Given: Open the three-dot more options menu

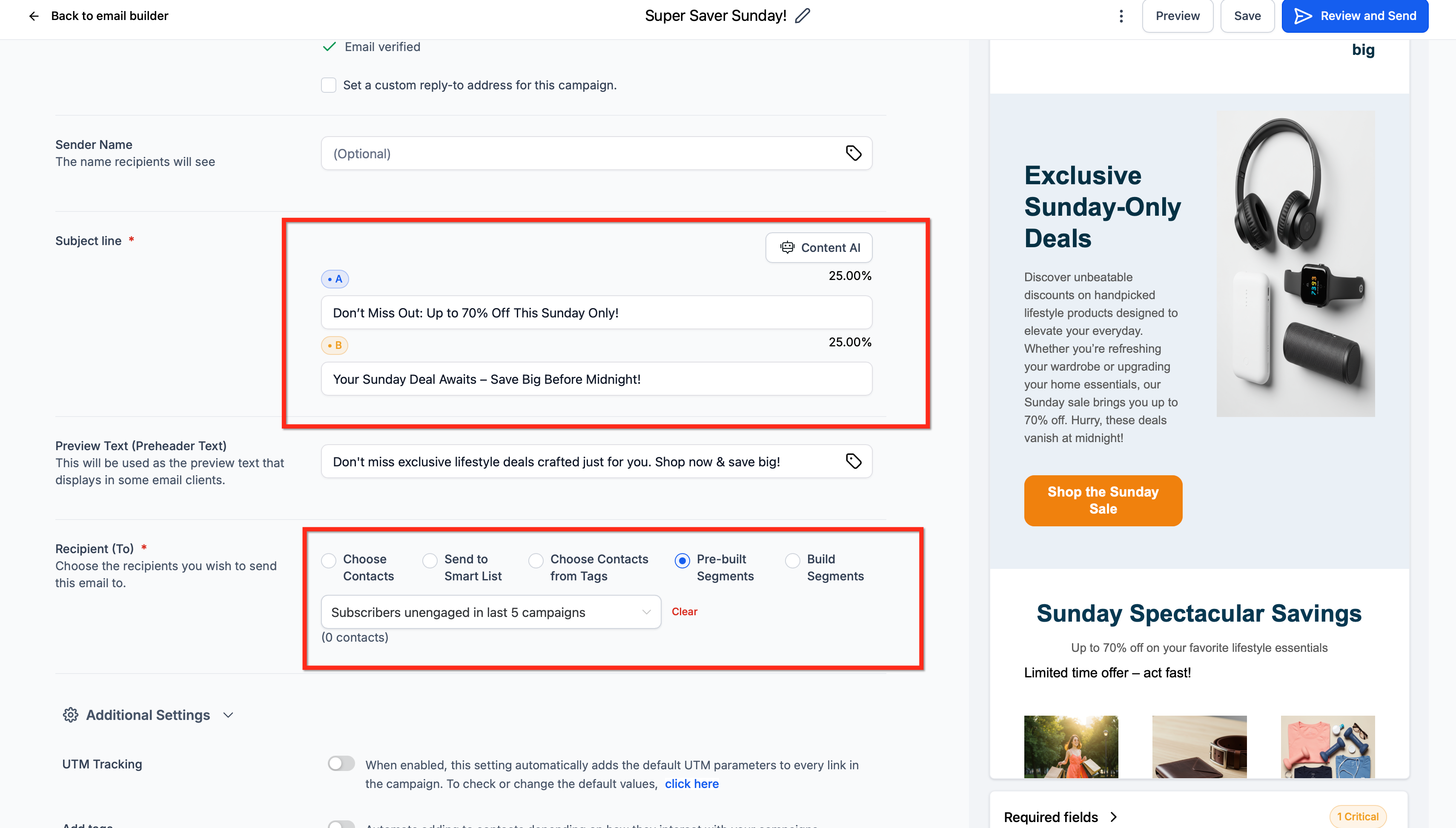Looking at the screenshot, I should [x=1121, y=16].
